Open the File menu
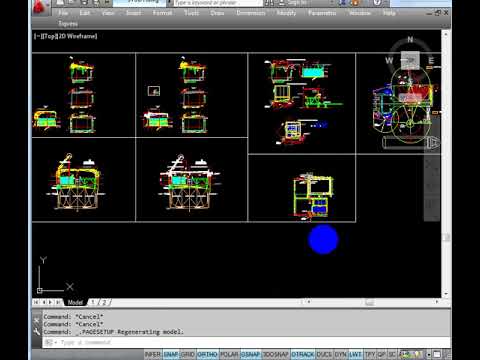 pyautogui.click(x=63, y=13)
